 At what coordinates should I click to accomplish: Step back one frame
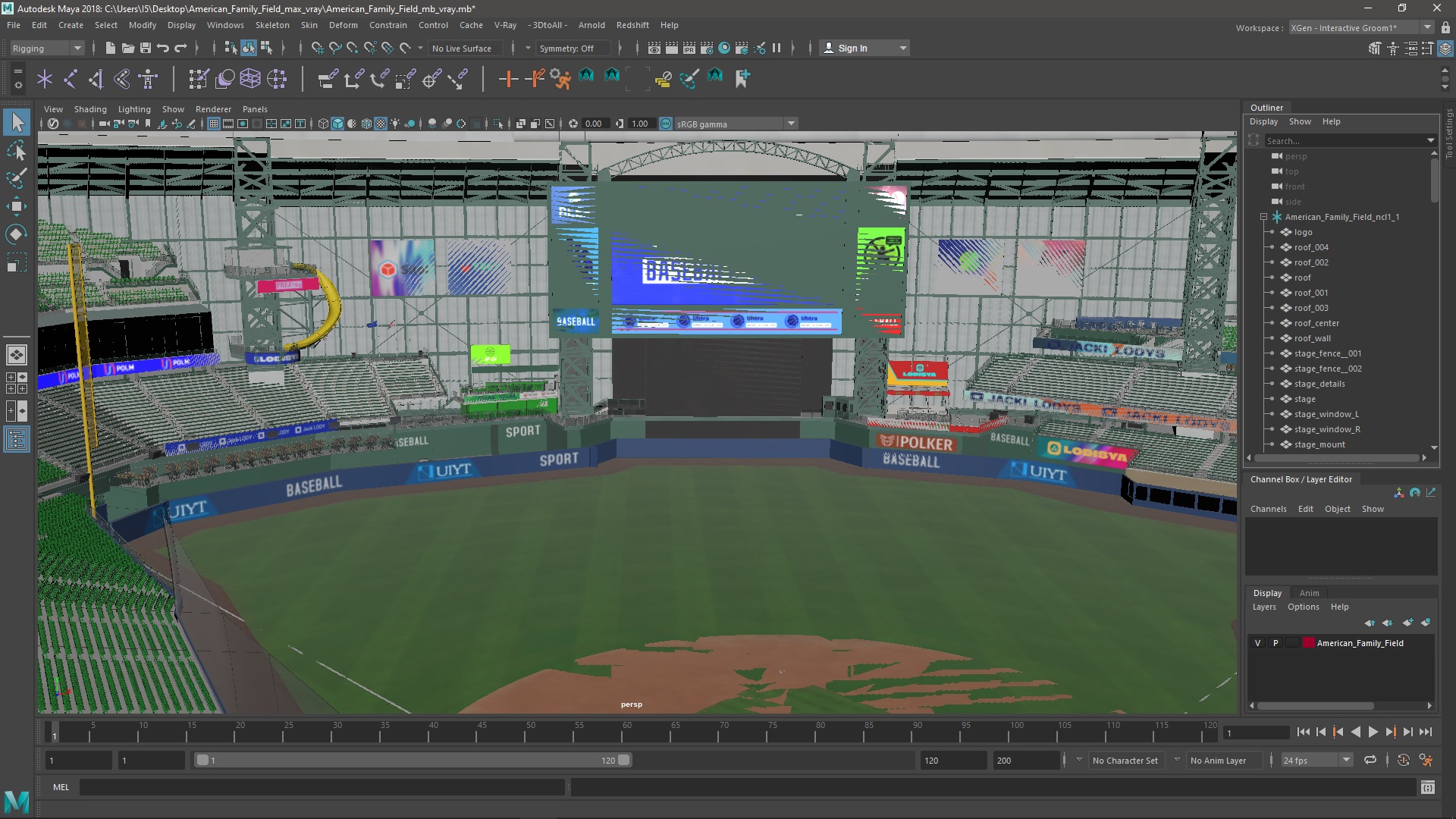1320,732
